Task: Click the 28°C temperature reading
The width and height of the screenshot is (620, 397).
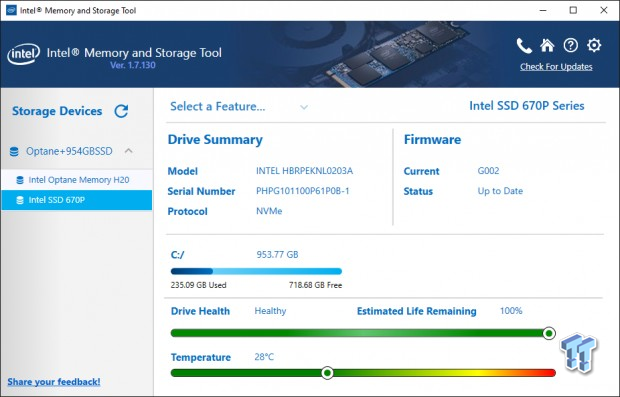Action: [x=264, y=357]
